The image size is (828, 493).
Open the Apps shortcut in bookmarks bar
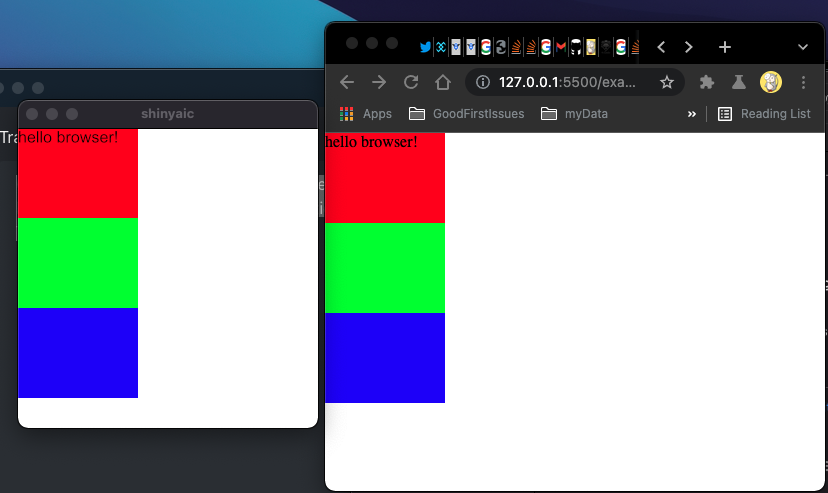(365, 114)
